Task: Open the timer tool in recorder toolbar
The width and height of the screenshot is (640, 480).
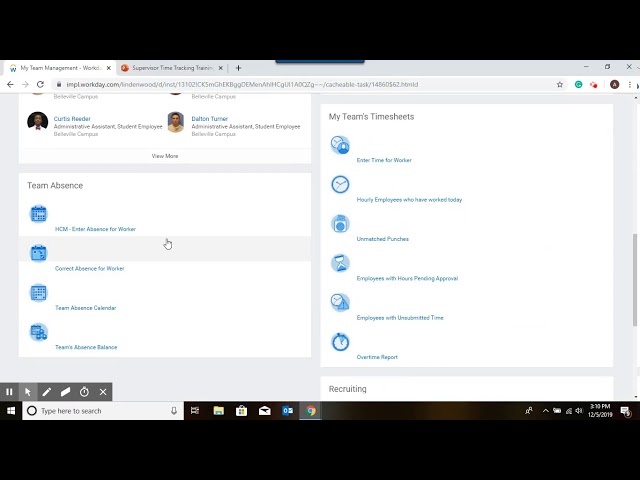Action: click(x=84, y=392)
